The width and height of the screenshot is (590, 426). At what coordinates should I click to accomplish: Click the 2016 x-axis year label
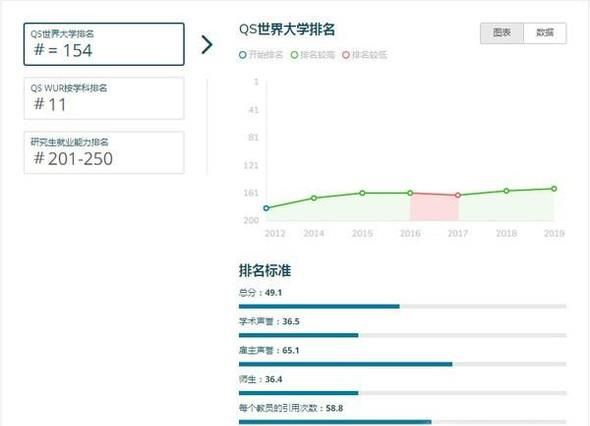[410, 233]
